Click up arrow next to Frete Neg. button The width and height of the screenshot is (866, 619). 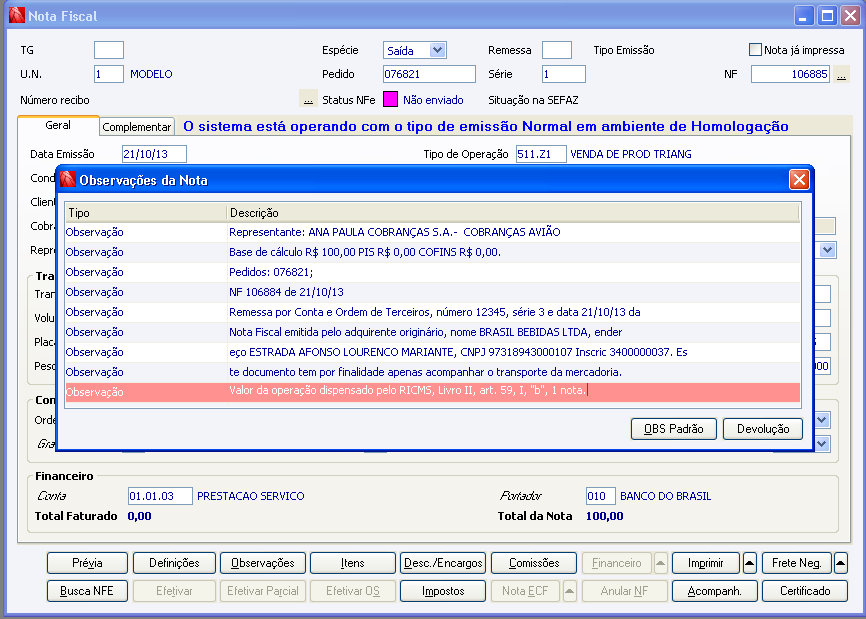pyautogui.click(x=841, y=563)
